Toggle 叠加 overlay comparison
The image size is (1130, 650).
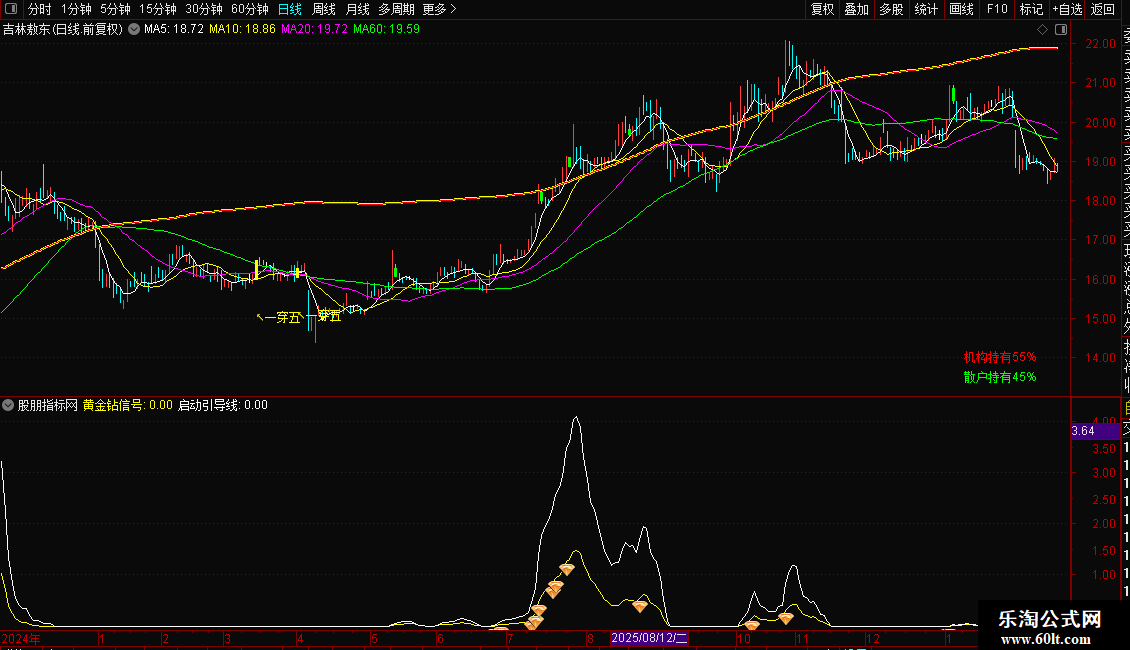(856, 9)
